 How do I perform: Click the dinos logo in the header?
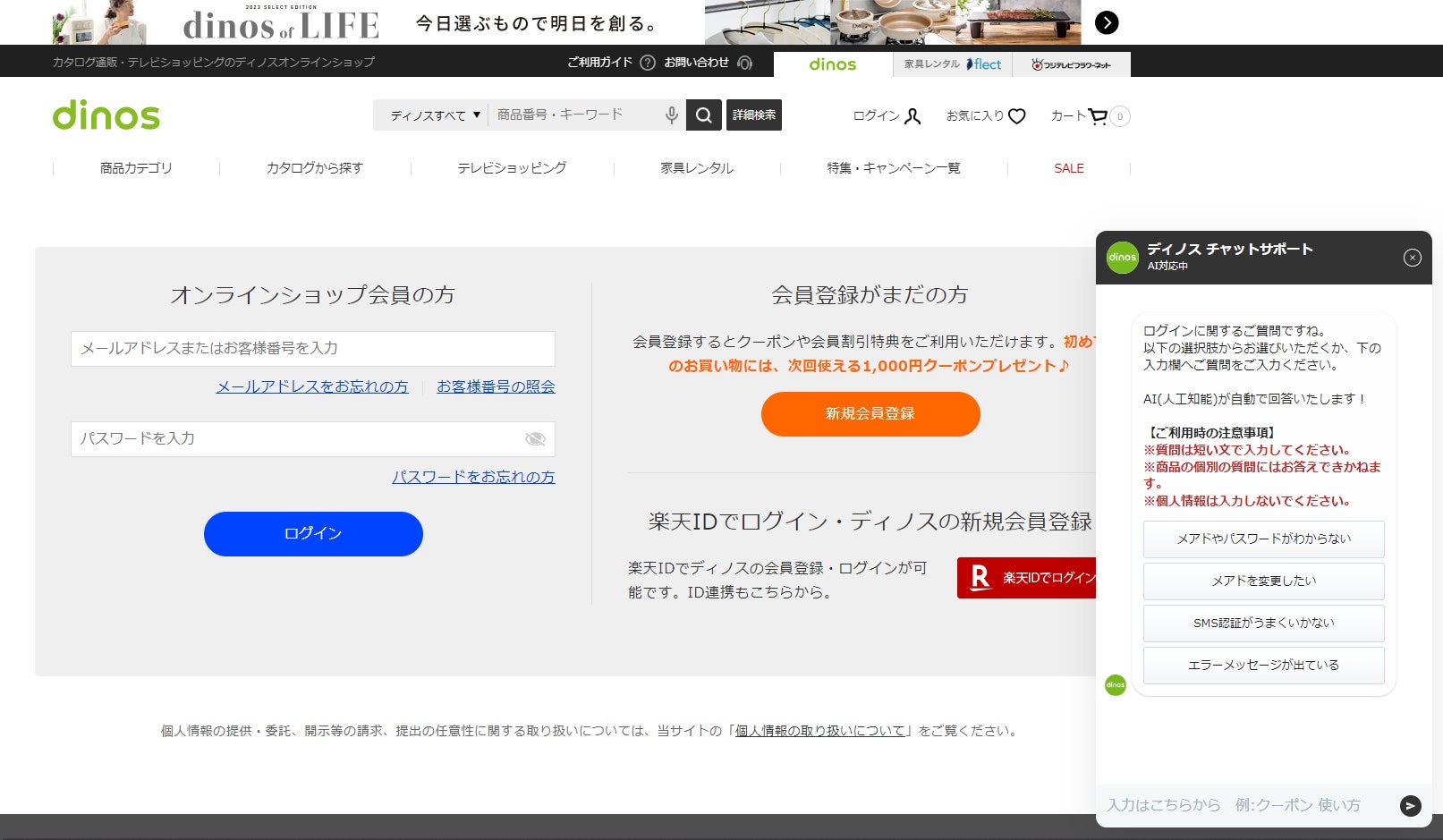point(106,115)
